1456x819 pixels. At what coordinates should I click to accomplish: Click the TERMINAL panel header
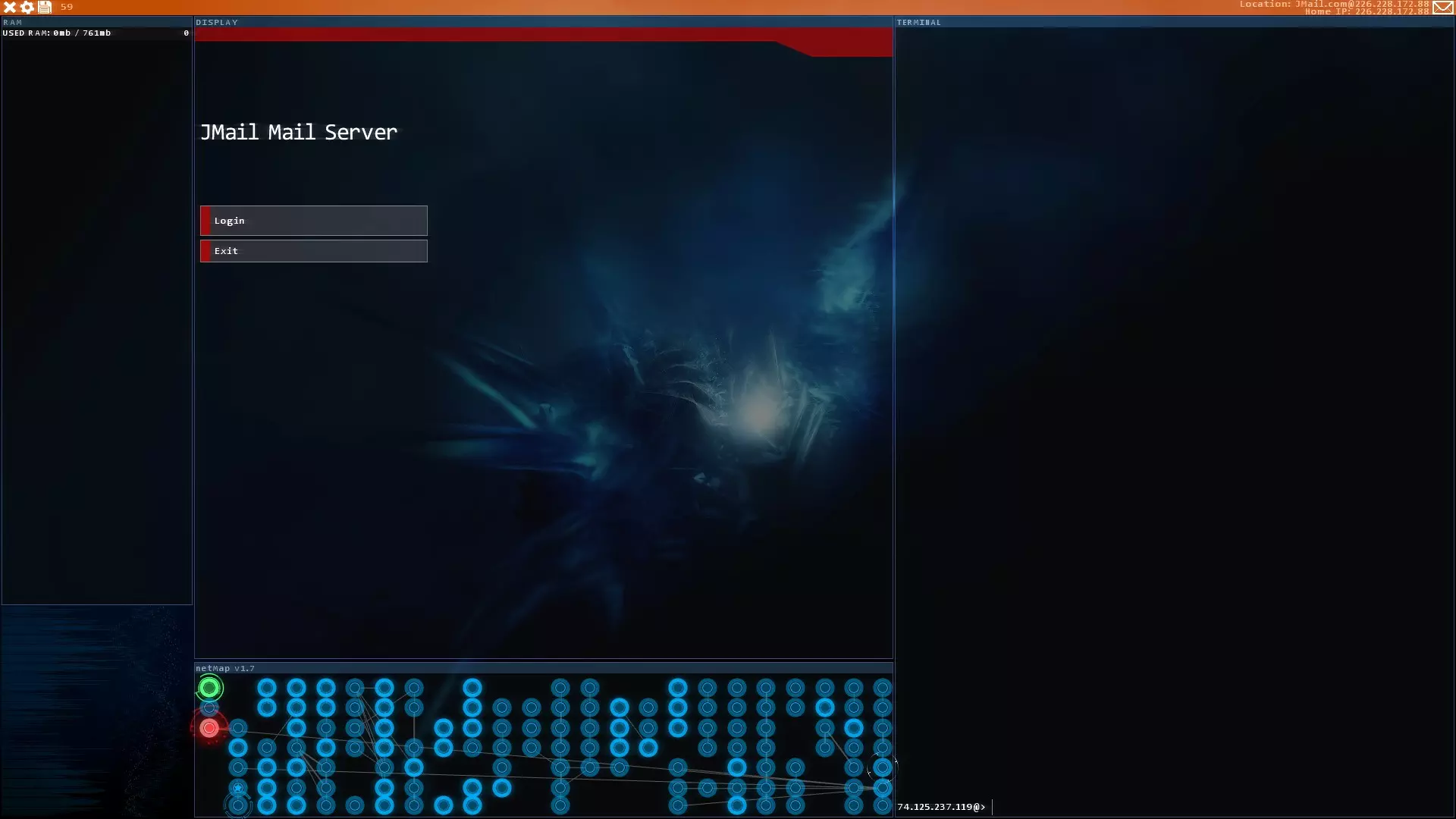coord(918,22)
